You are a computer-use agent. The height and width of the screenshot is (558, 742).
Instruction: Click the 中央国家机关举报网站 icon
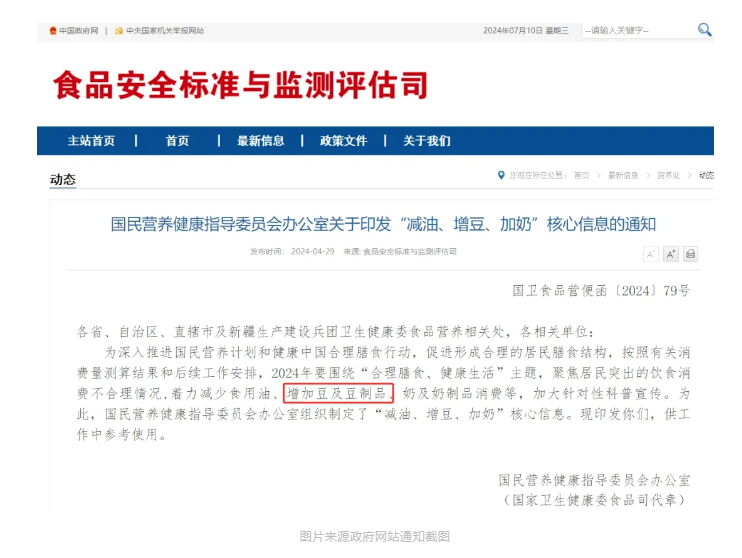119,31
